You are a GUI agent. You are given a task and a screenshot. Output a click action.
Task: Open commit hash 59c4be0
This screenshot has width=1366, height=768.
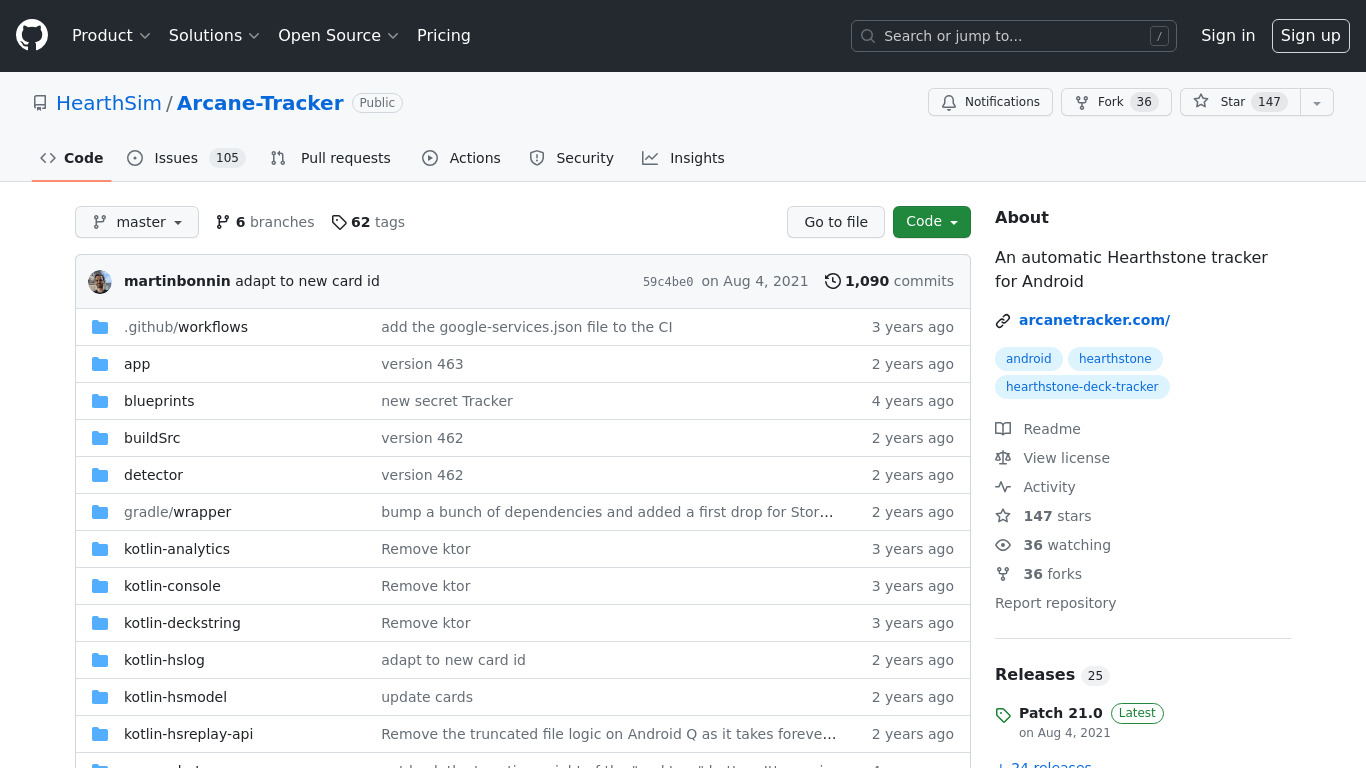point(668,282)
